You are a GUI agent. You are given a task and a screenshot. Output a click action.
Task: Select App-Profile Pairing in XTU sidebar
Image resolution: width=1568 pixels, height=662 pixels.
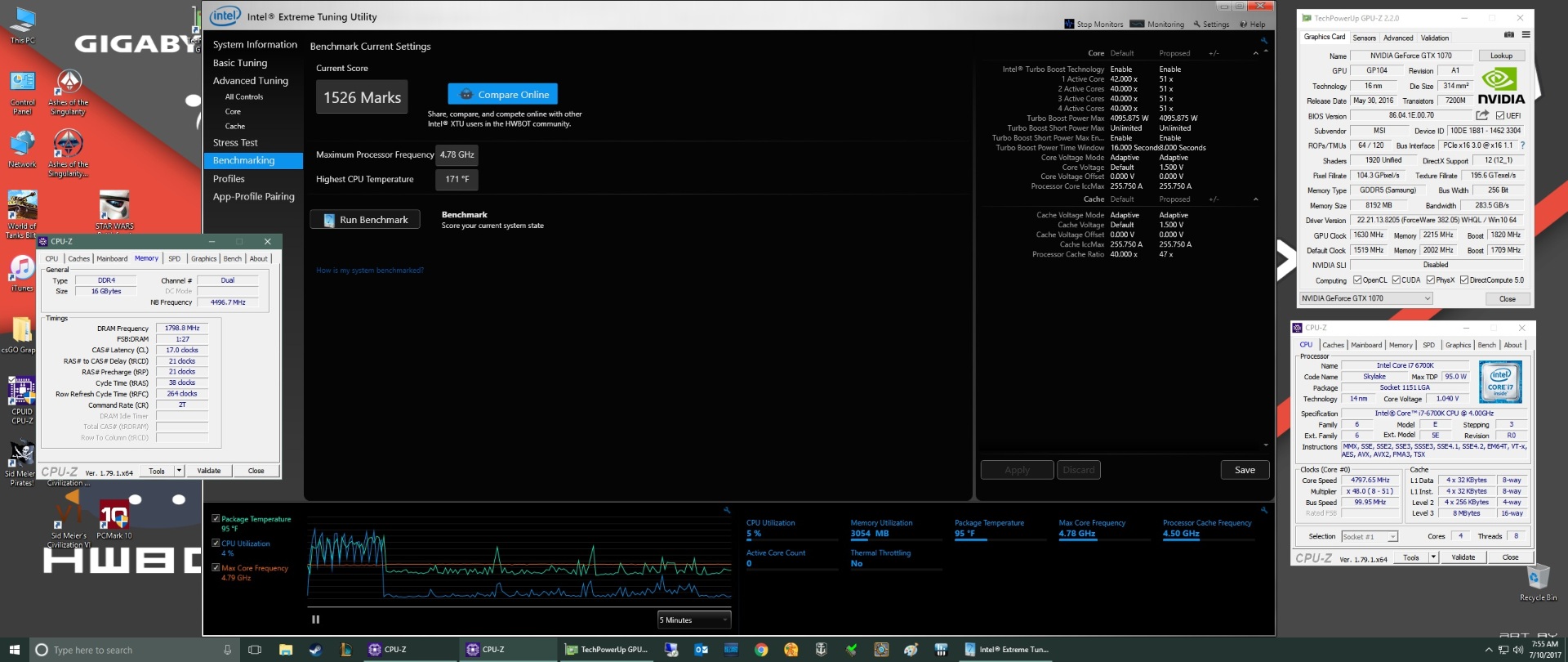(253, 196)
